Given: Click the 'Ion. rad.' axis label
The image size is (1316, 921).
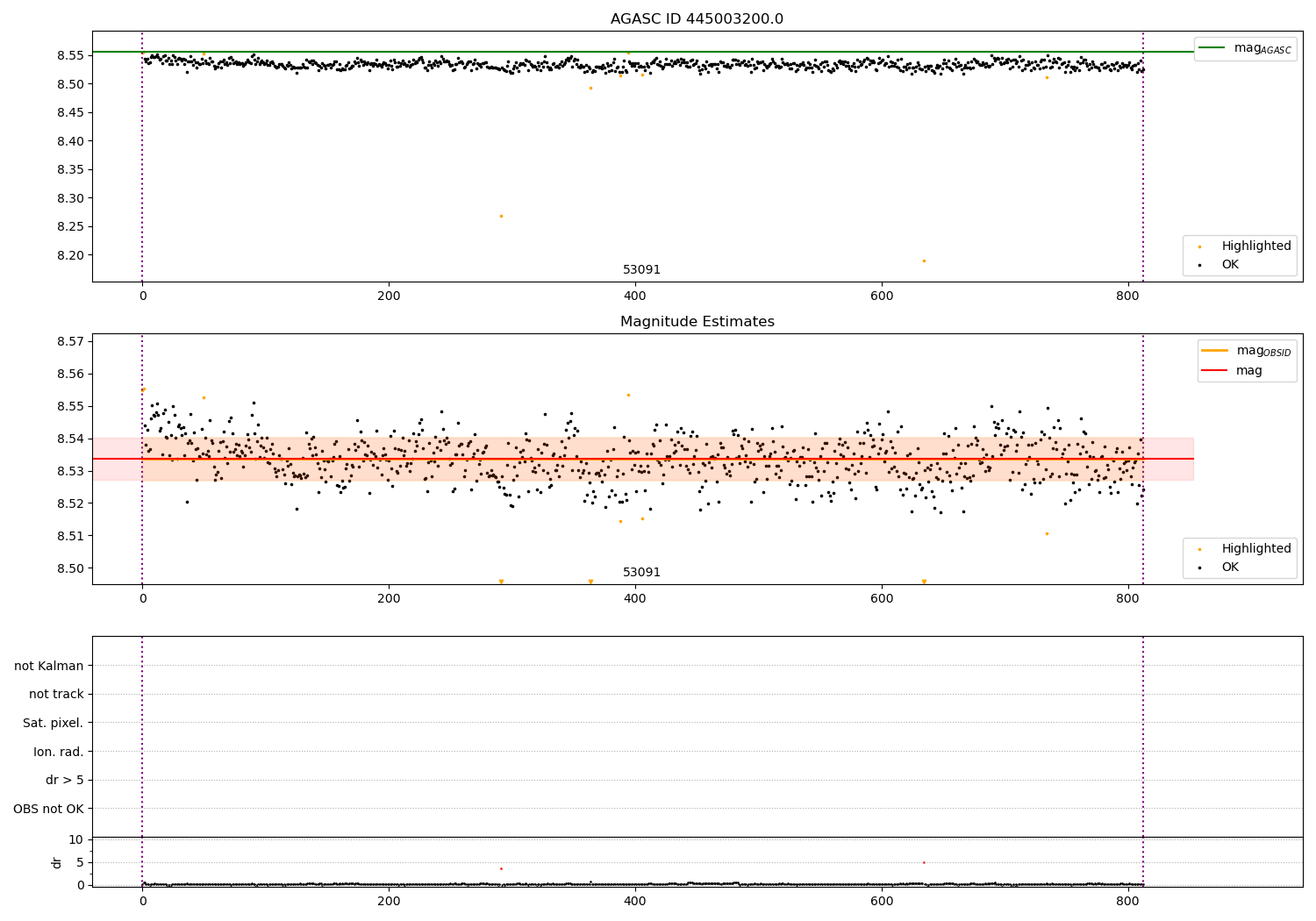Looking at the screenshot, I should pos(59,752).
